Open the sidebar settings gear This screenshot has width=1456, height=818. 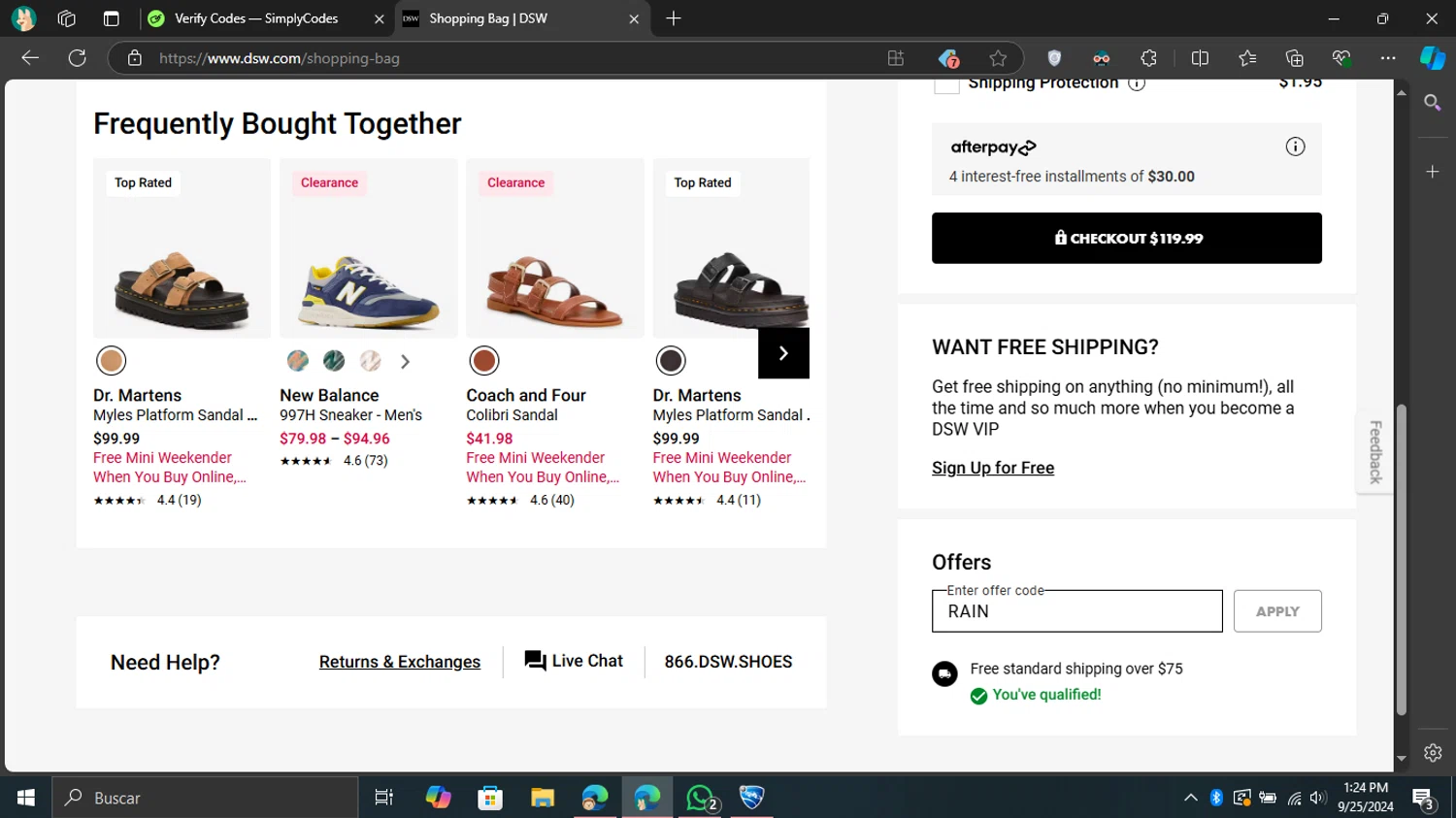pos(1433,753)
